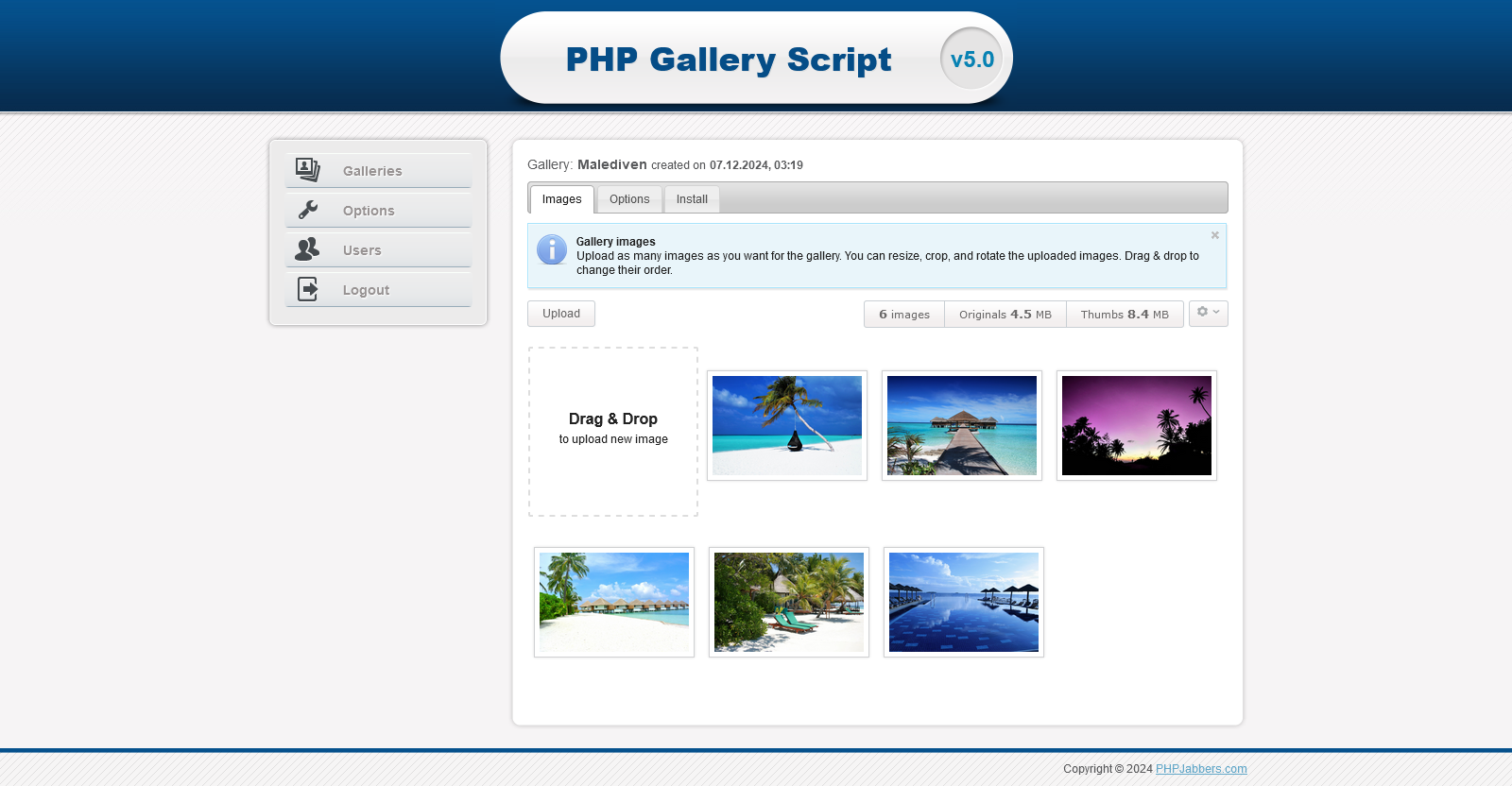Open the Install tab
1512x786 pixels.
[x=692, y=199]
